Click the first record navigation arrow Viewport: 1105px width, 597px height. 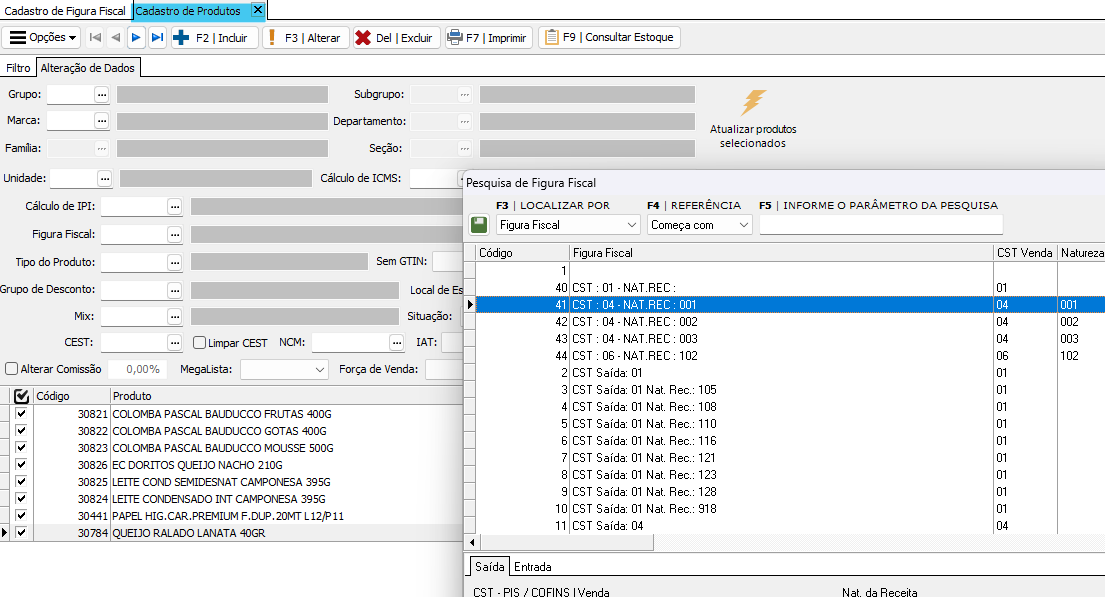coord(95,38)
